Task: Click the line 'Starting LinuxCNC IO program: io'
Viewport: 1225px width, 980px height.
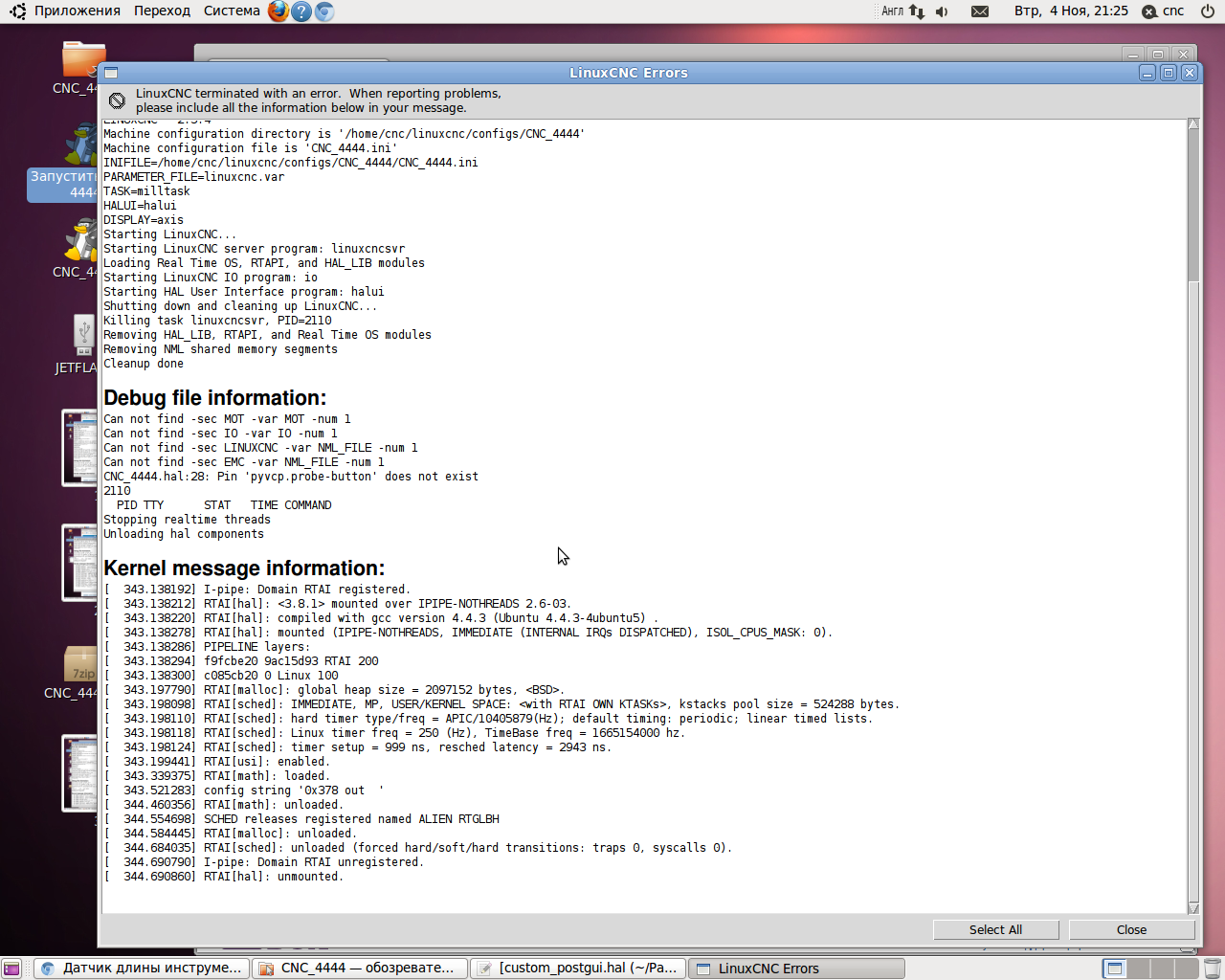Action: (x=211, y=278)
